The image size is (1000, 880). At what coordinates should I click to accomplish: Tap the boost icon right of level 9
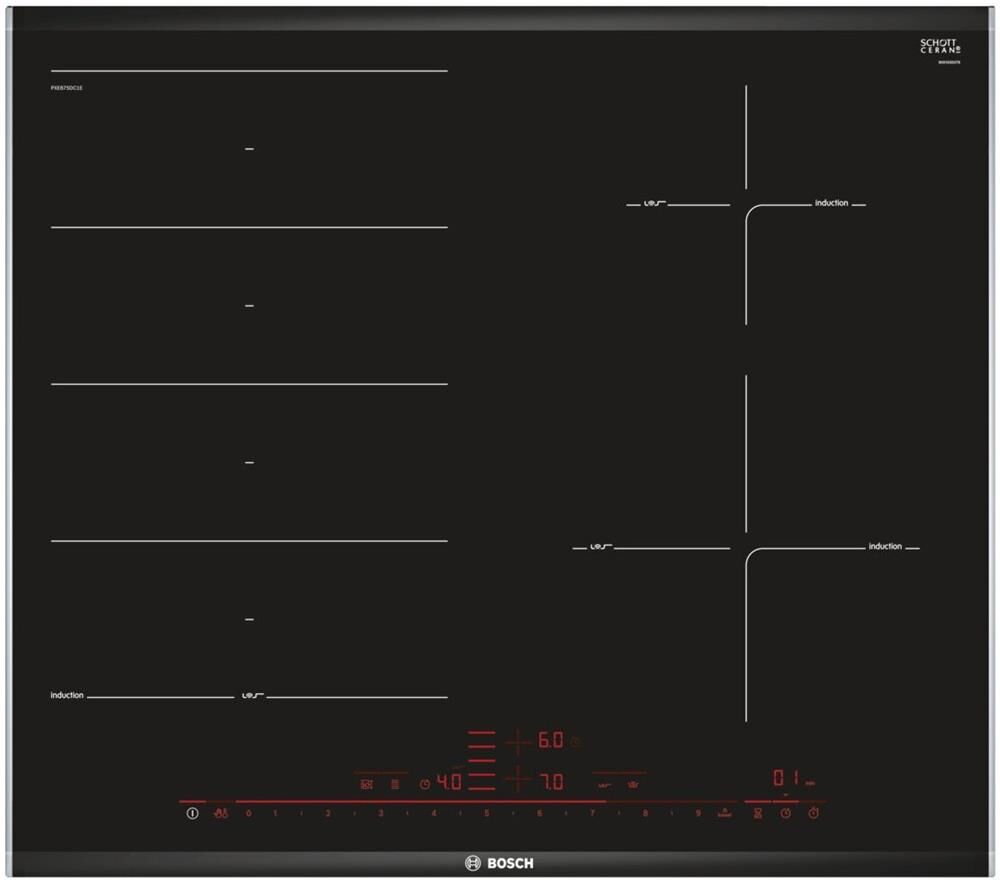[724, 813]
